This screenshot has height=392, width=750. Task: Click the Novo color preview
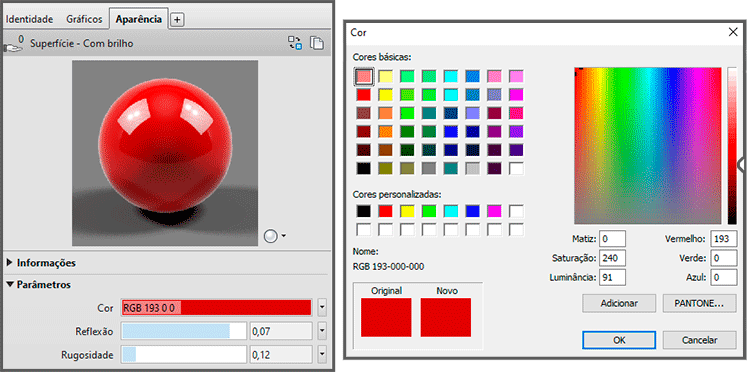[x=446, y=317]
